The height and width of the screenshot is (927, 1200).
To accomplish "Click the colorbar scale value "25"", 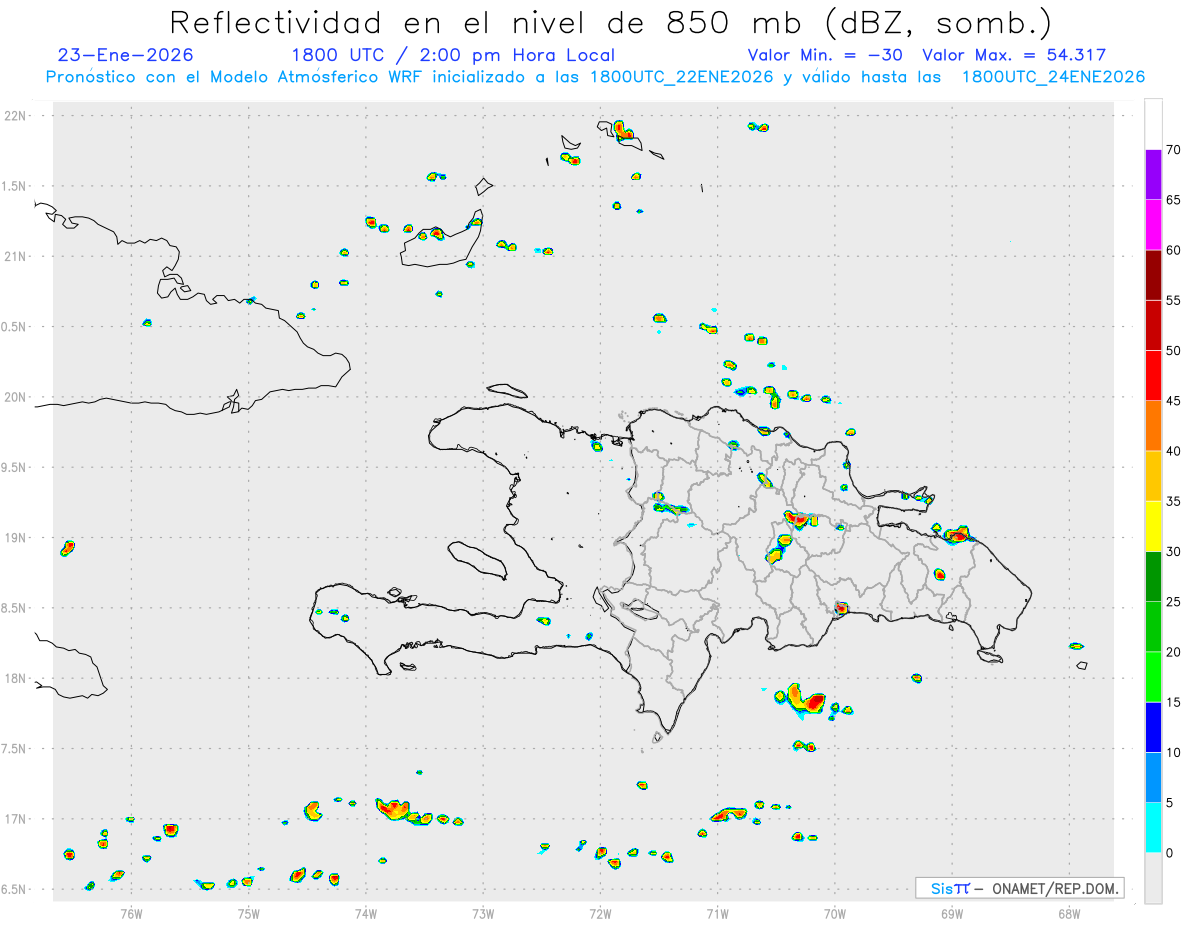I will click(1173, 602).
